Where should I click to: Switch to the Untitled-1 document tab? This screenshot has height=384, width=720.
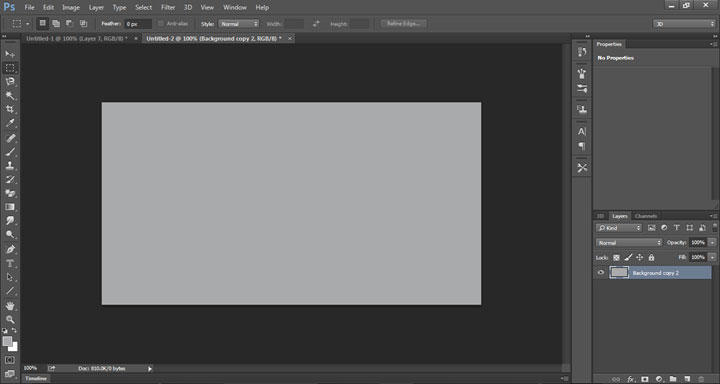pos(77,39)
